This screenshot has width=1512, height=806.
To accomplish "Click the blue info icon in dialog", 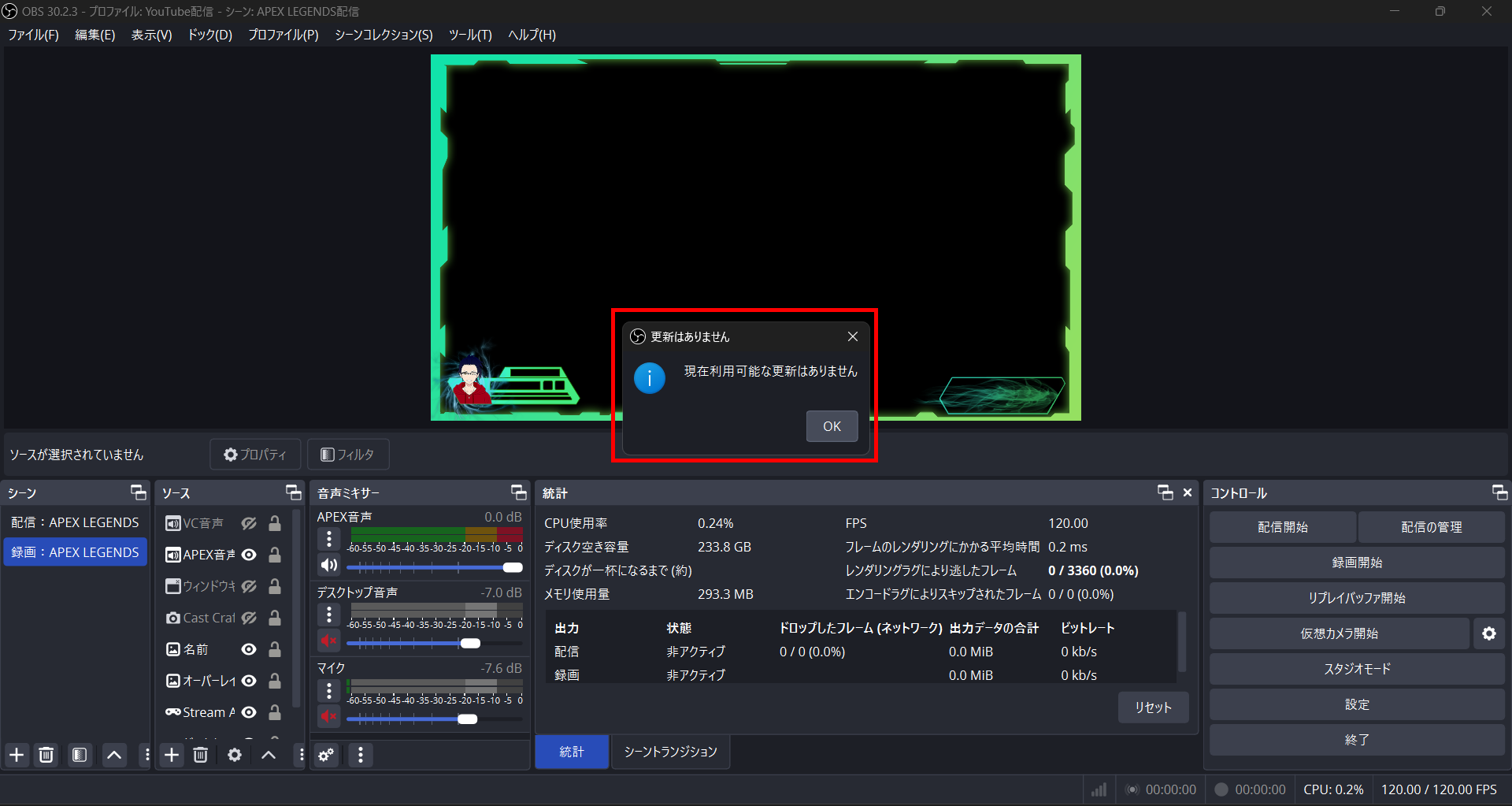I will (650, 378).
